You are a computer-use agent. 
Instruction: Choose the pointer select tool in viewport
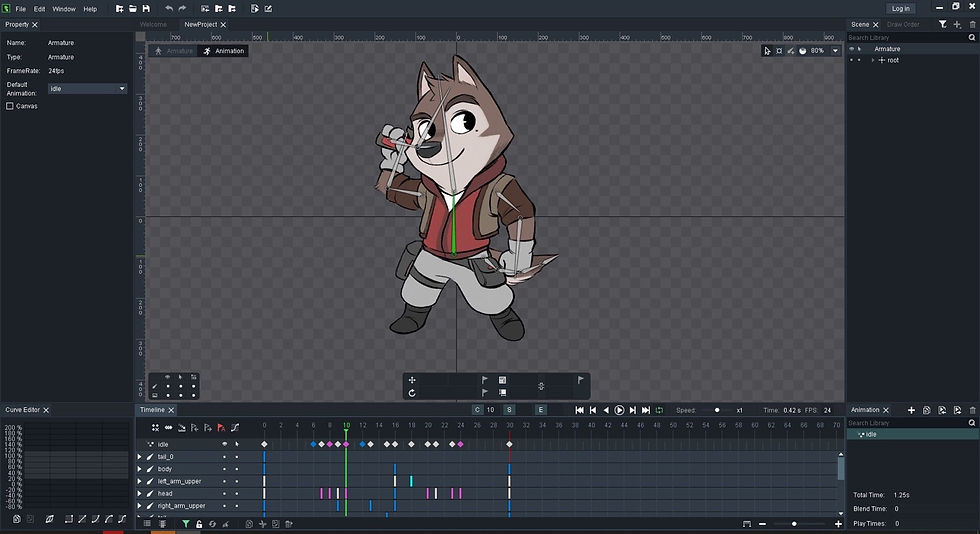pos(767,51)
